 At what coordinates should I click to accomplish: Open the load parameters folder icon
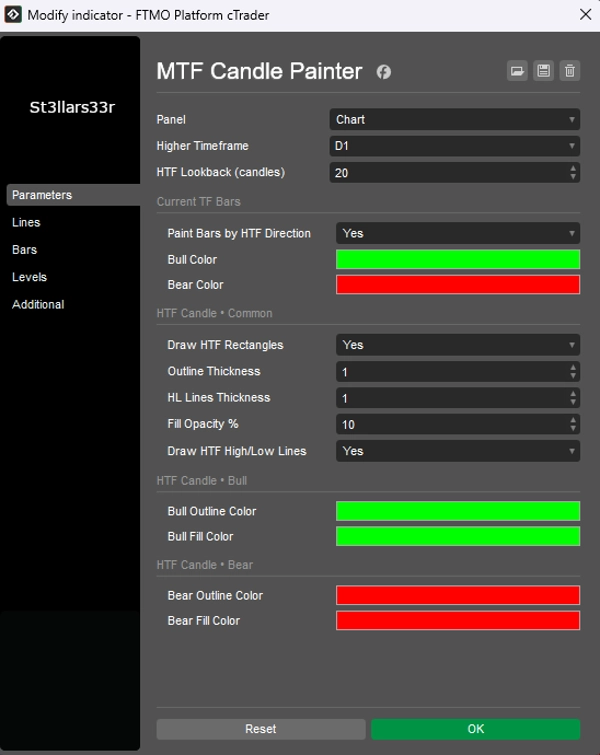pos(517,71)
